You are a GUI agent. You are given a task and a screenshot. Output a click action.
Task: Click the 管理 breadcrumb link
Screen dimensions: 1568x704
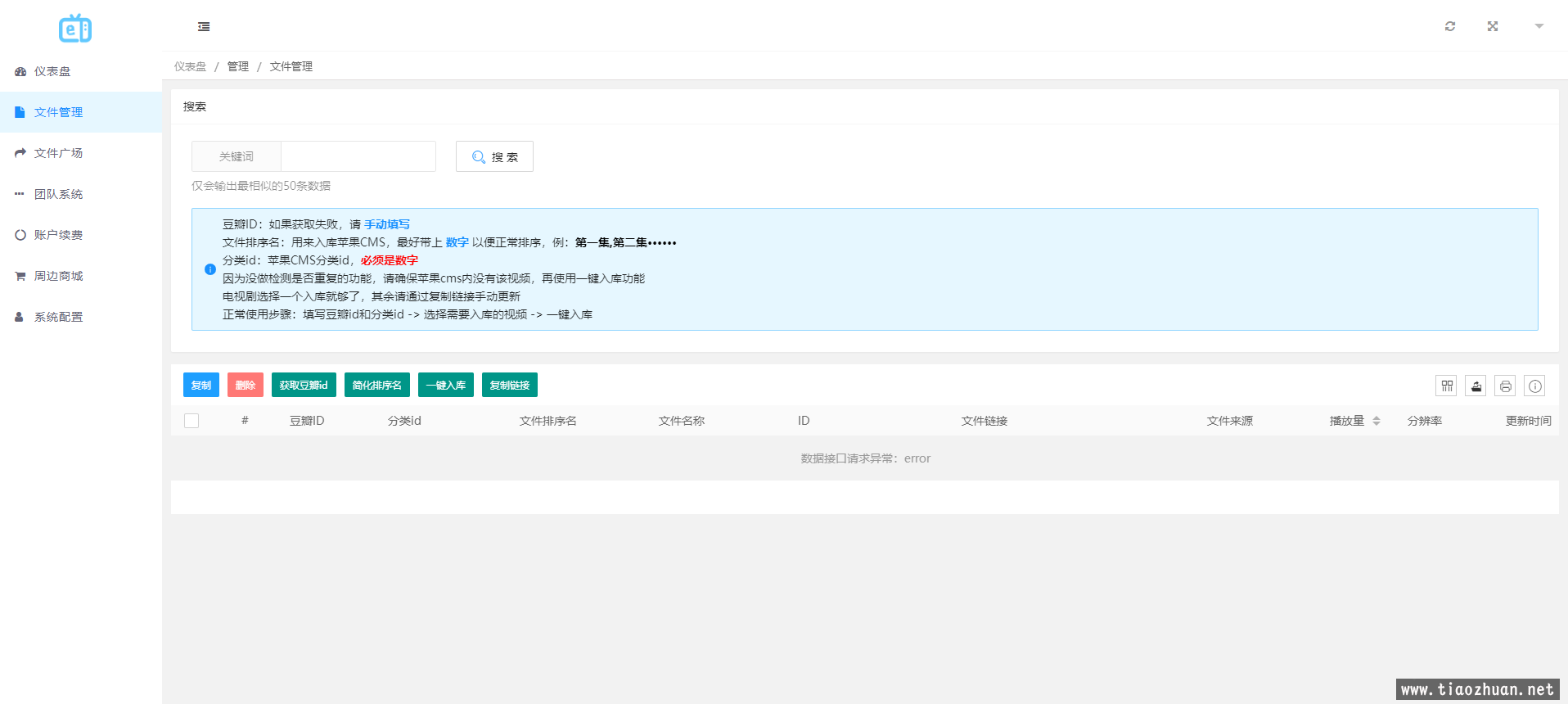point(238,66)
